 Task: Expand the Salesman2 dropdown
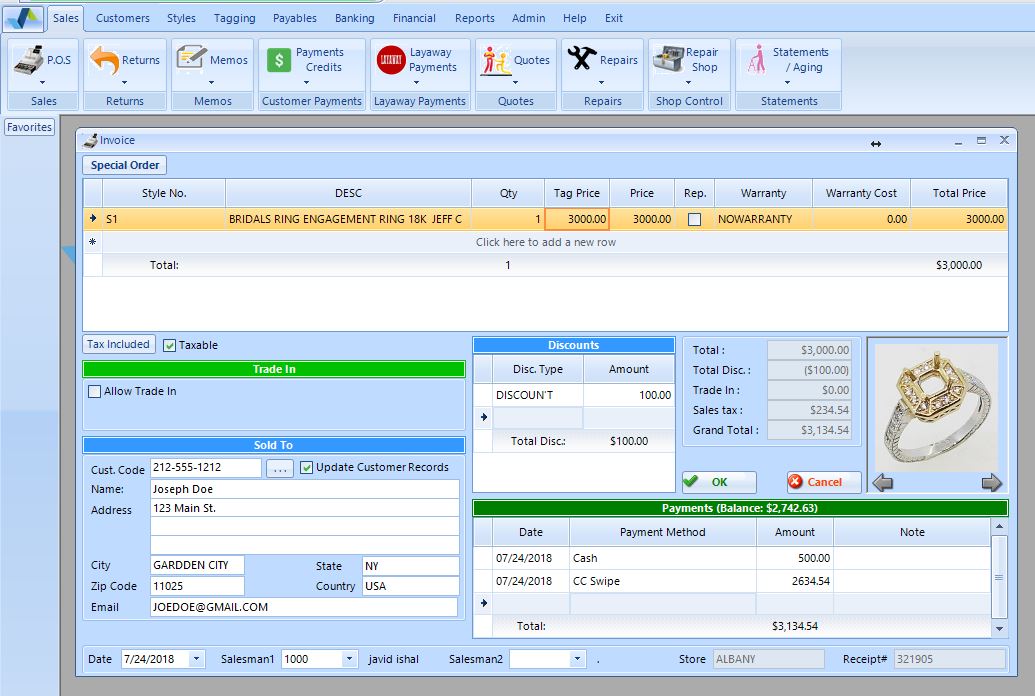[x=577, y=659]
